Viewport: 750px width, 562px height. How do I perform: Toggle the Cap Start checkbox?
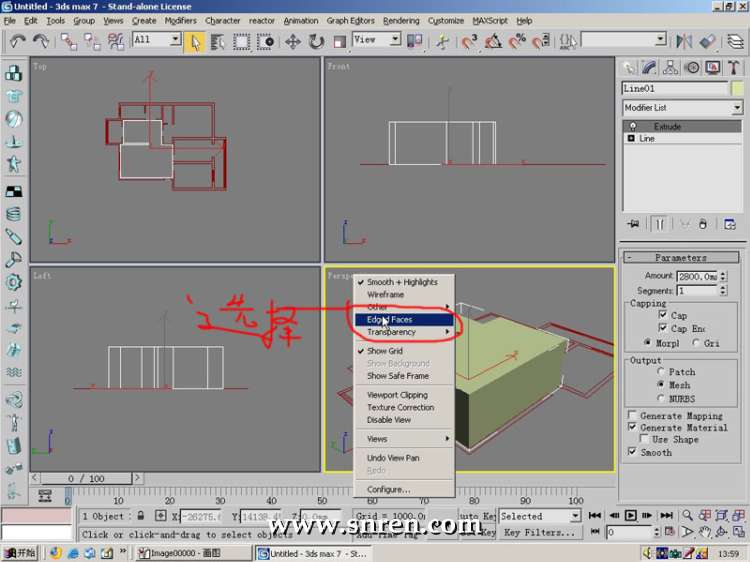click(x=662, y=315)
